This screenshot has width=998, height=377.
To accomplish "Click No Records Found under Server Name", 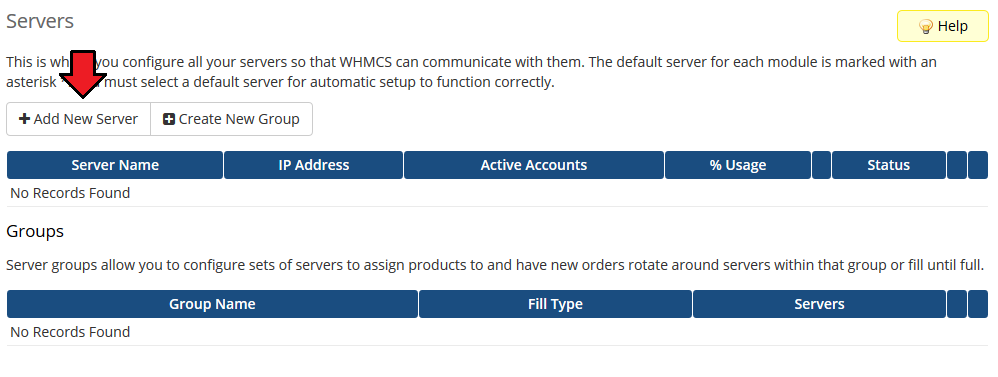I will click(70, 193).
